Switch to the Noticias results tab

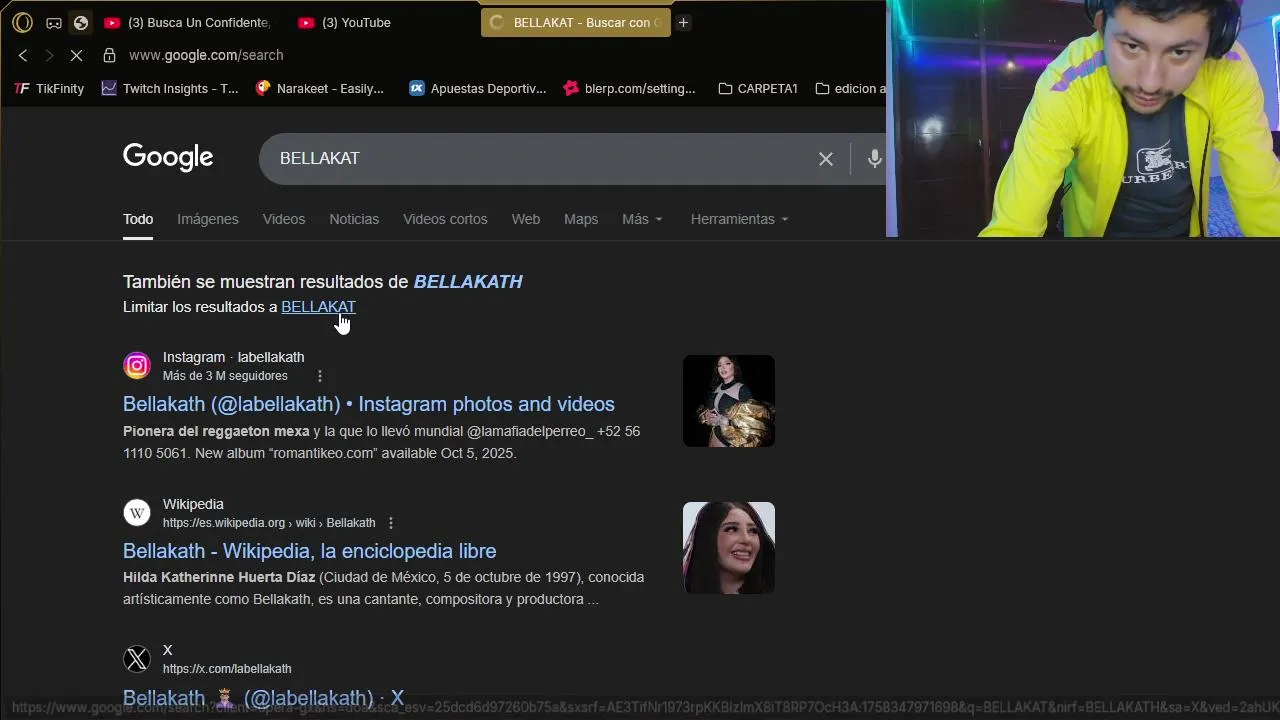(x=354, y=219)
